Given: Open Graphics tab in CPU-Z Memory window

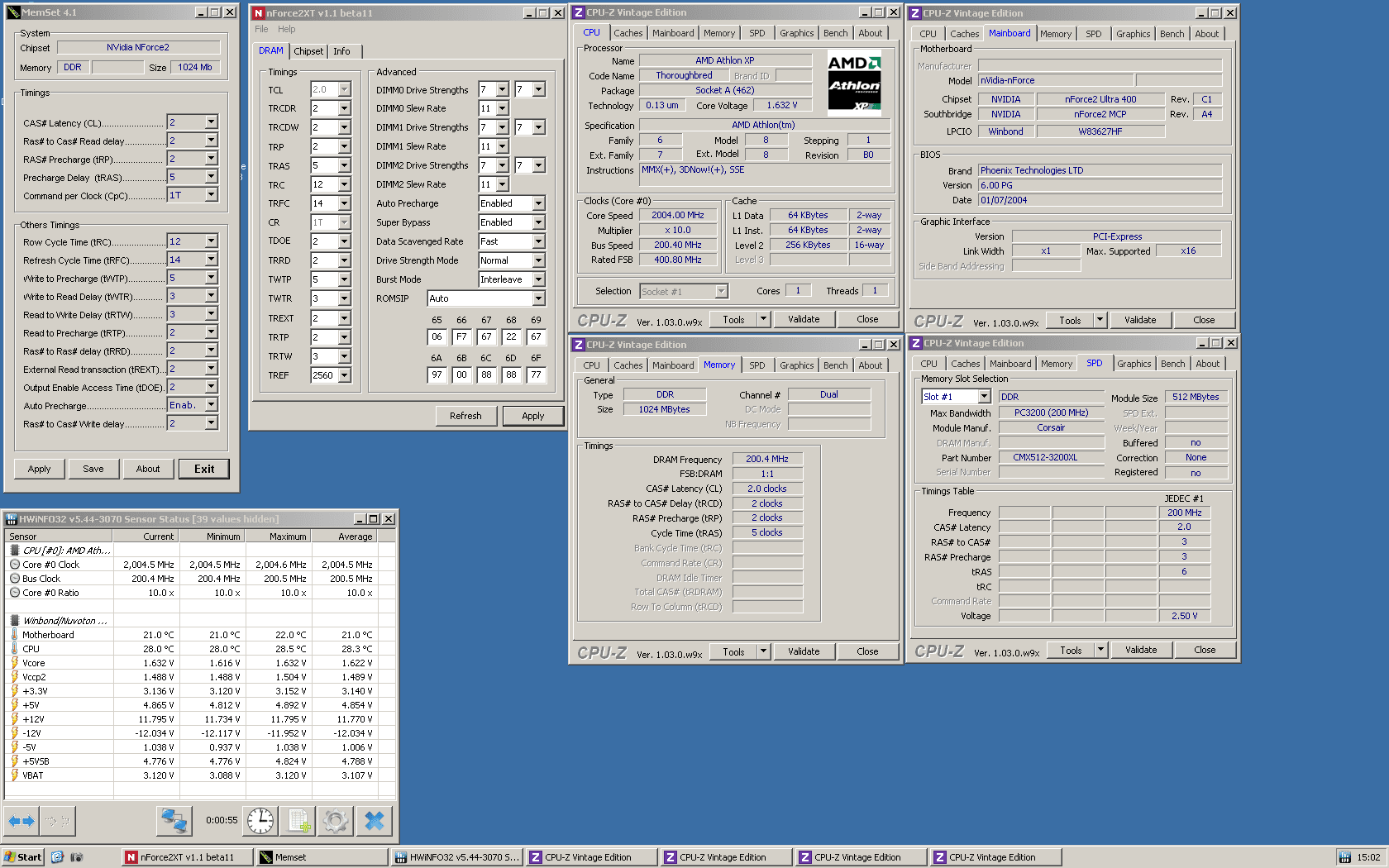Looking at the screenshot, I should pos(796,365).
